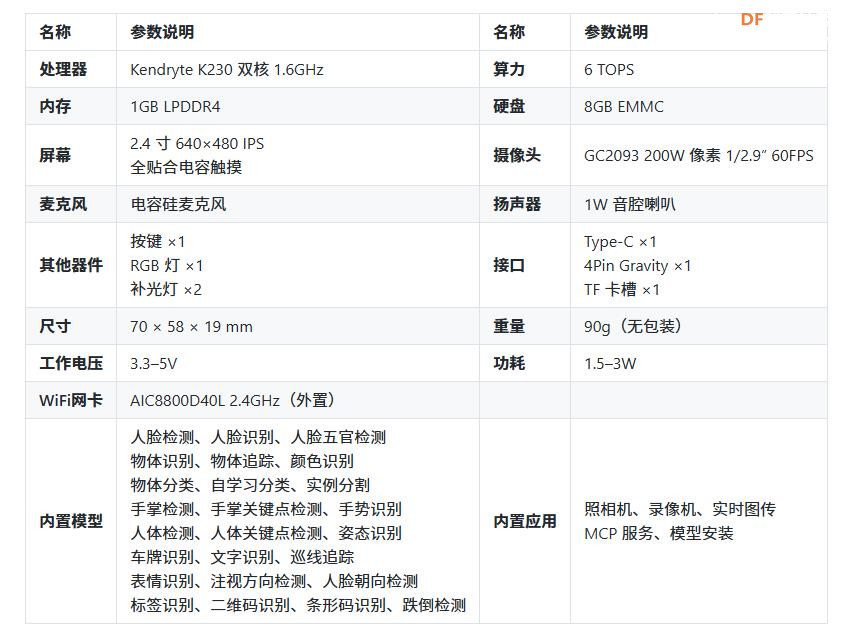
Task: Select the 1W 音腔喇叭 value
Action: pyautogui.click(x=630, y=204)
